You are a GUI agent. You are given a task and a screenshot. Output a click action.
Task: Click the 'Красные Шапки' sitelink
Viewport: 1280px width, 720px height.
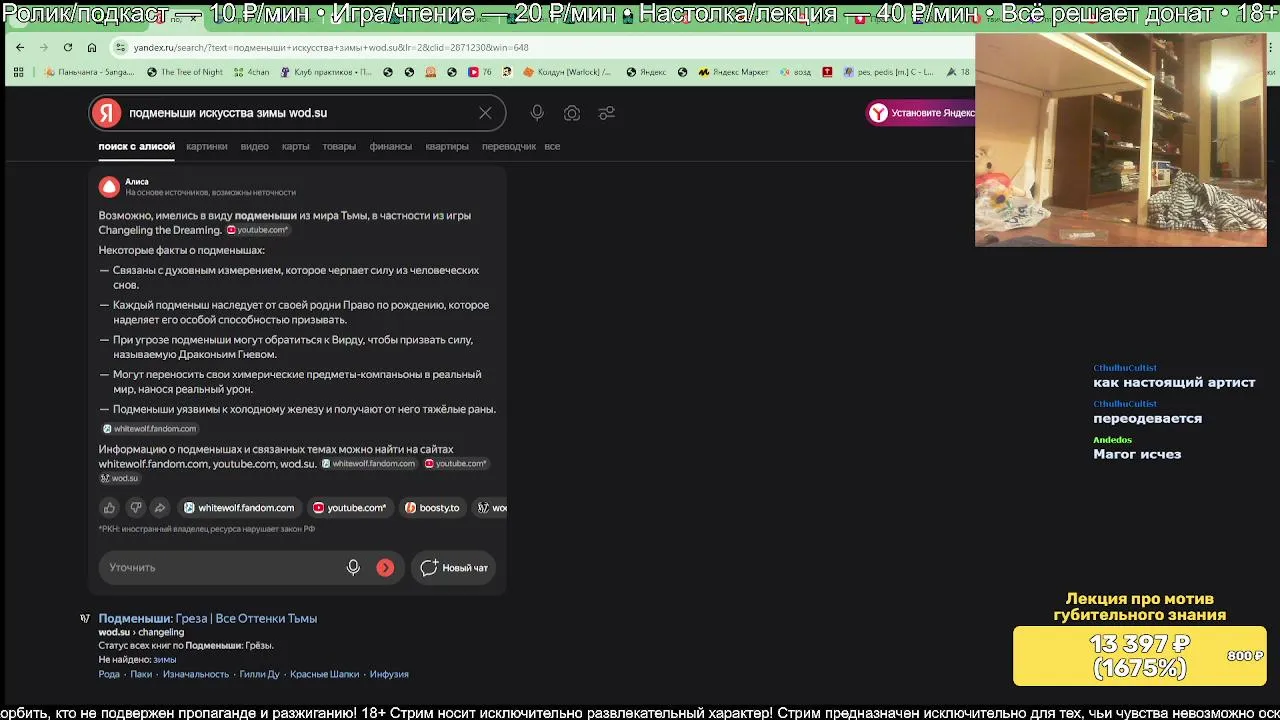coord(324,674)
